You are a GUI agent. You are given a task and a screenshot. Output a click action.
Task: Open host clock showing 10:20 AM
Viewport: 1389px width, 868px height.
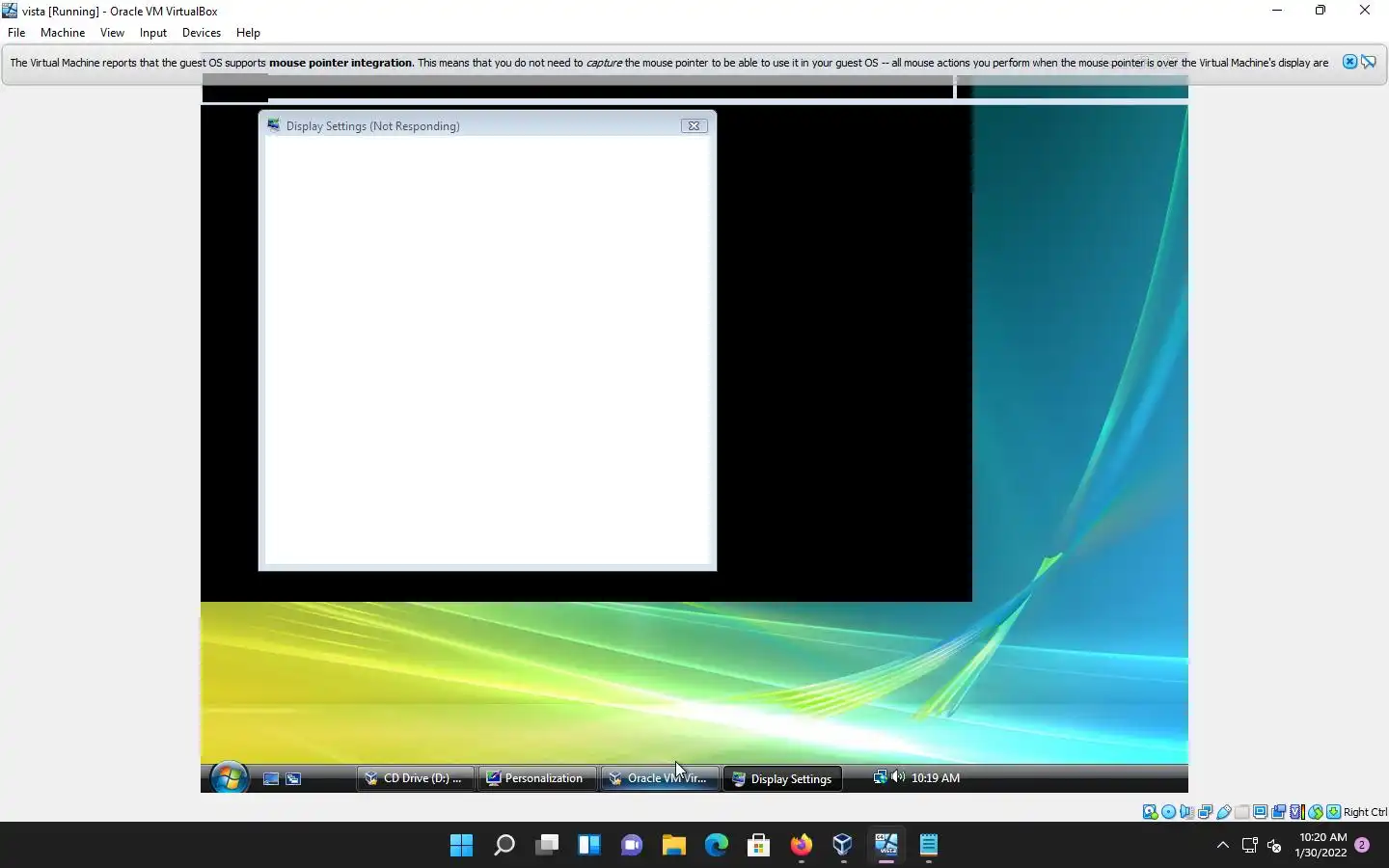[x=1322, y=845]
